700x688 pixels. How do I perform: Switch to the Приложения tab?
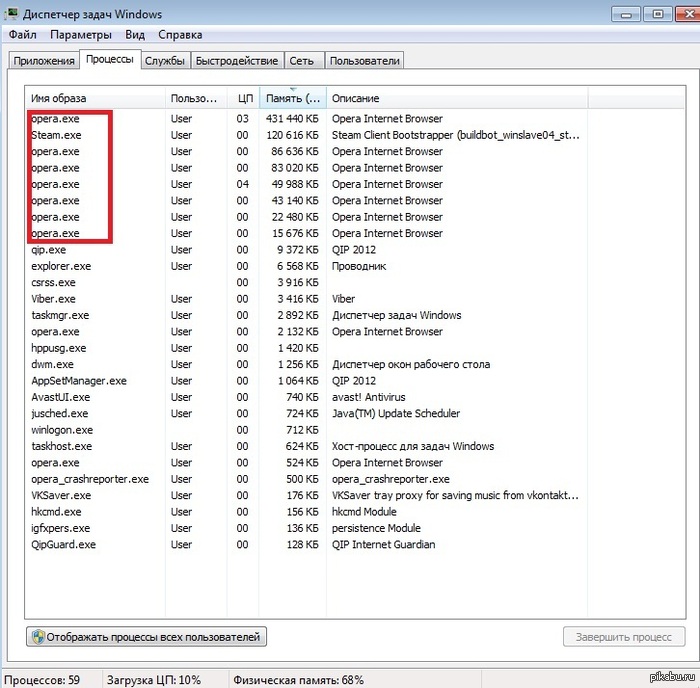(44, 61)
